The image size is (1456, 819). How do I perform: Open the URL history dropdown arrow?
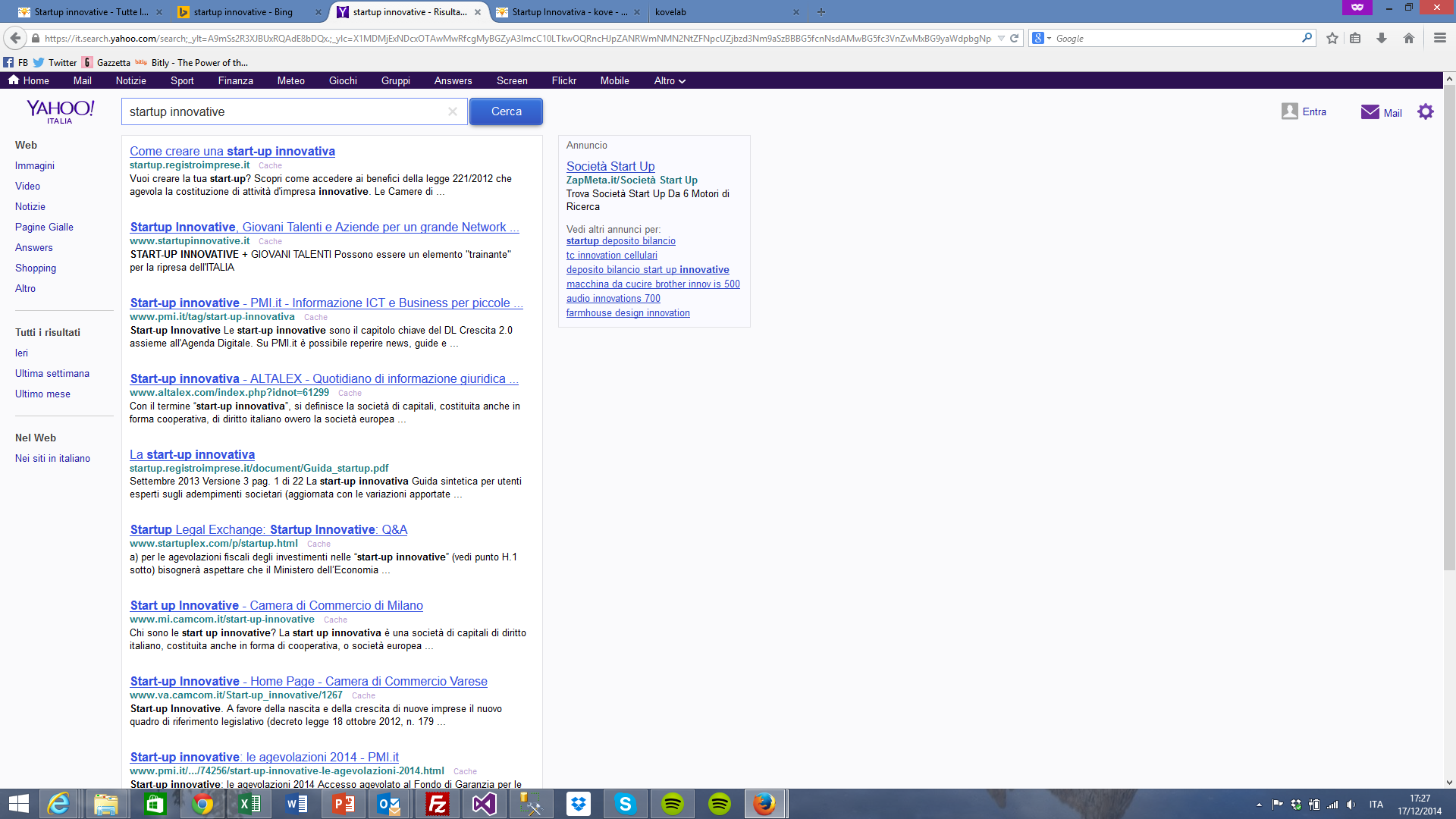(1001, 38)
